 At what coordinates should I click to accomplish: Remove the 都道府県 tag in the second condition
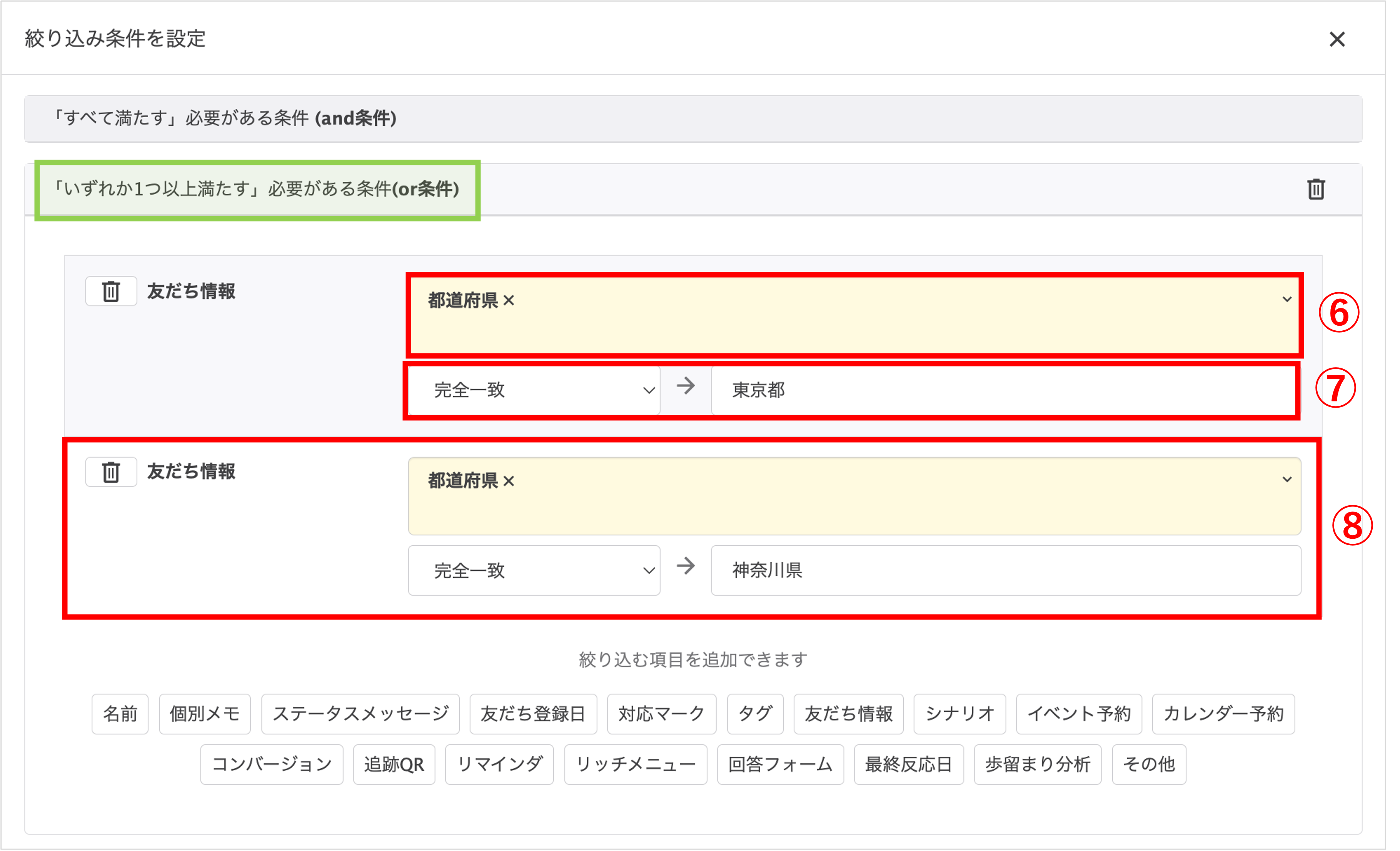[x=510, y=481]
